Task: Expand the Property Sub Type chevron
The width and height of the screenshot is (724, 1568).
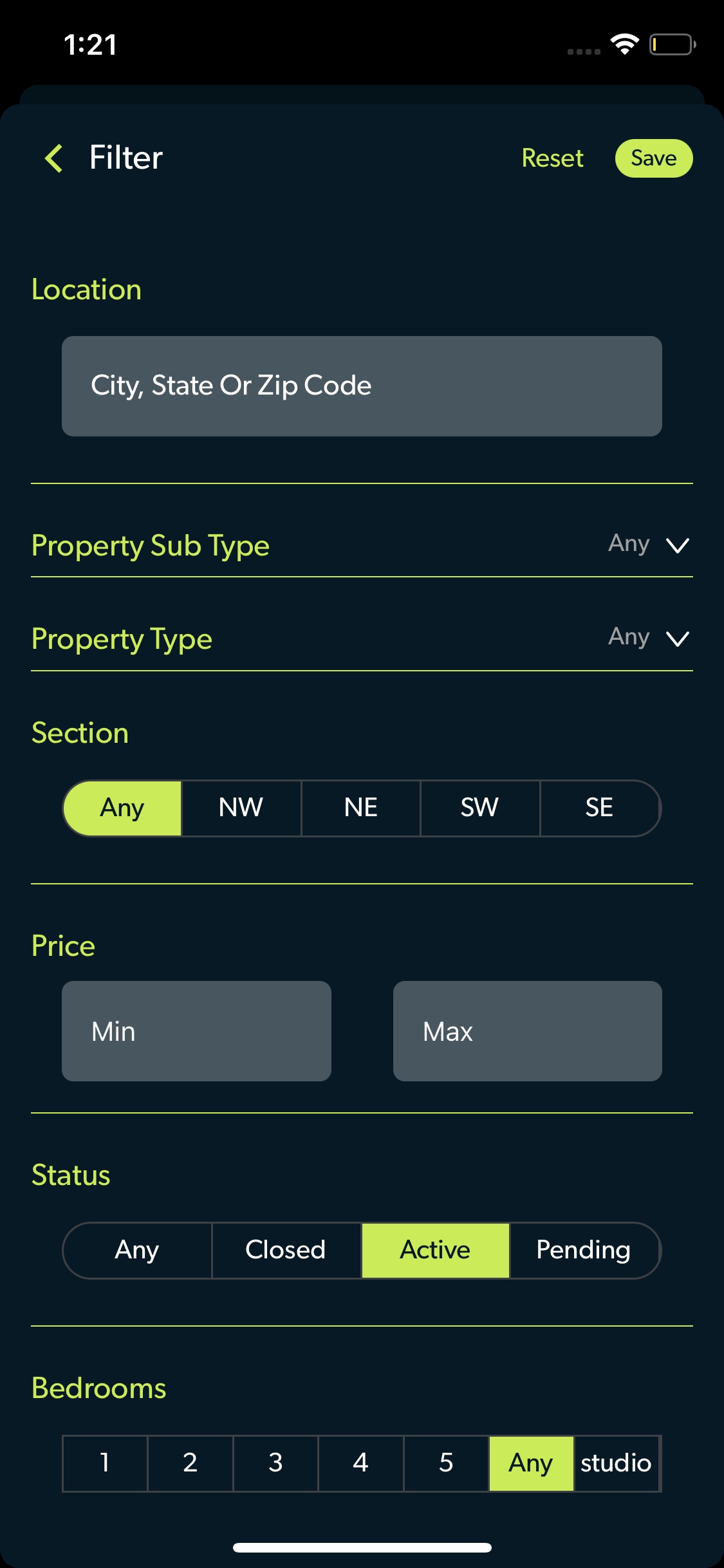Action: tap(678, 546)
